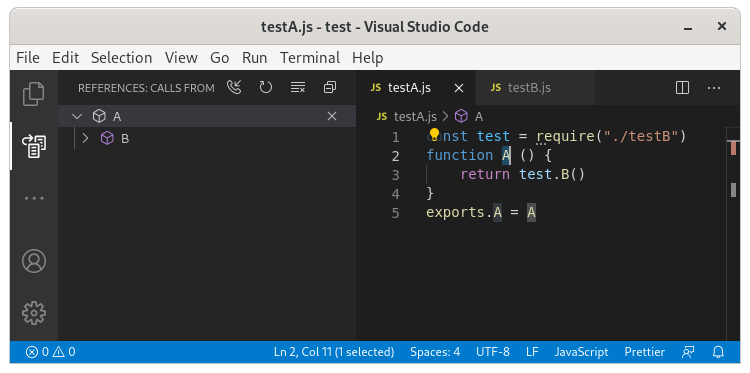Click line number 4 in the gutter
The width and height of the screenshot is (750, 373).
395,194
